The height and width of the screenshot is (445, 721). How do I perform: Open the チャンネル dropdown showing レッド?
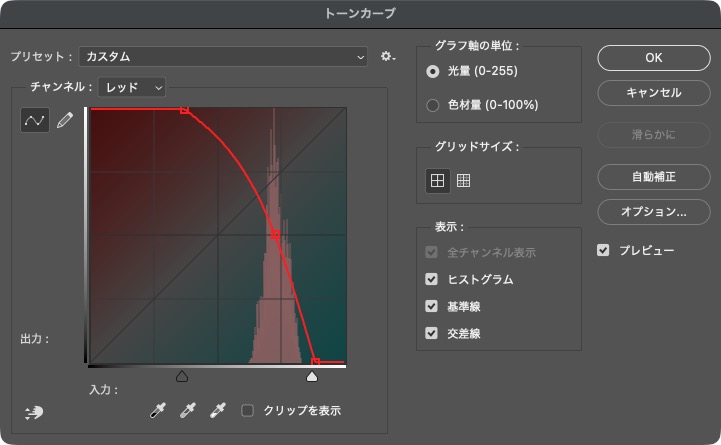(x=132, y=87)
